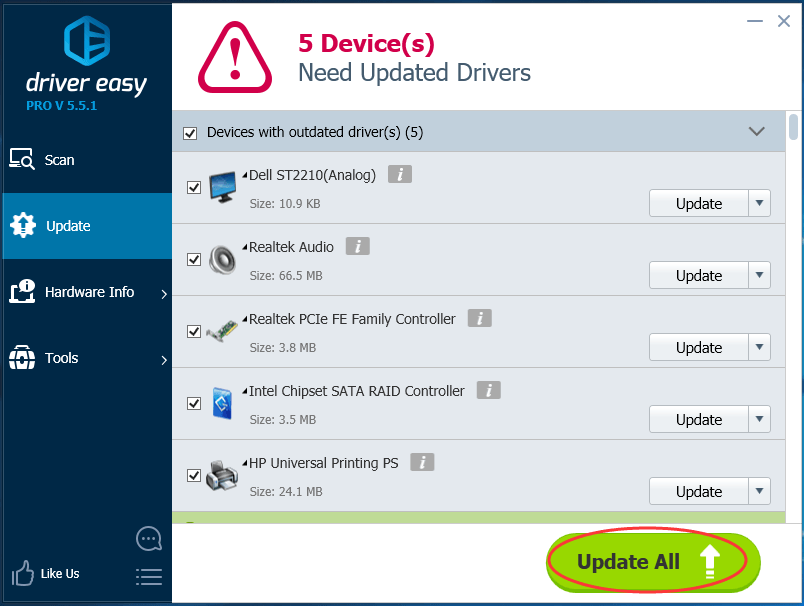Click the device list scrollbar thumb
Viewport: 804px width, 606px height.
click(x=793, y=127)
